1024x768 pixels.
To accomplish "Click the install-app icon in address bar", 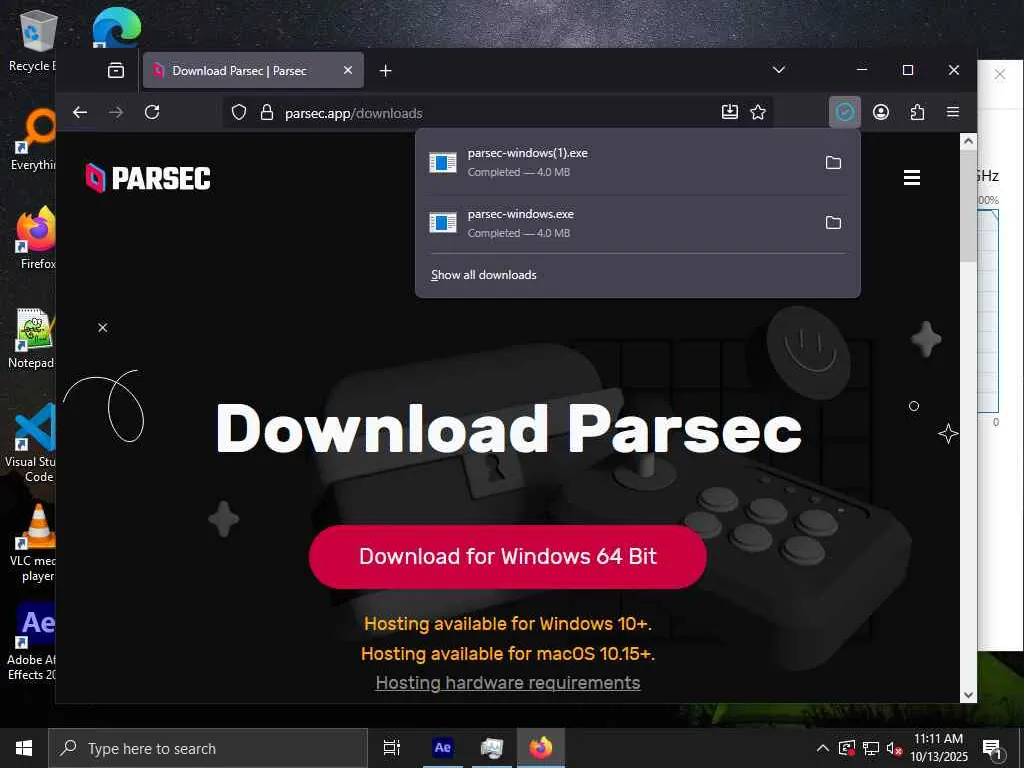I will point(729,112).
